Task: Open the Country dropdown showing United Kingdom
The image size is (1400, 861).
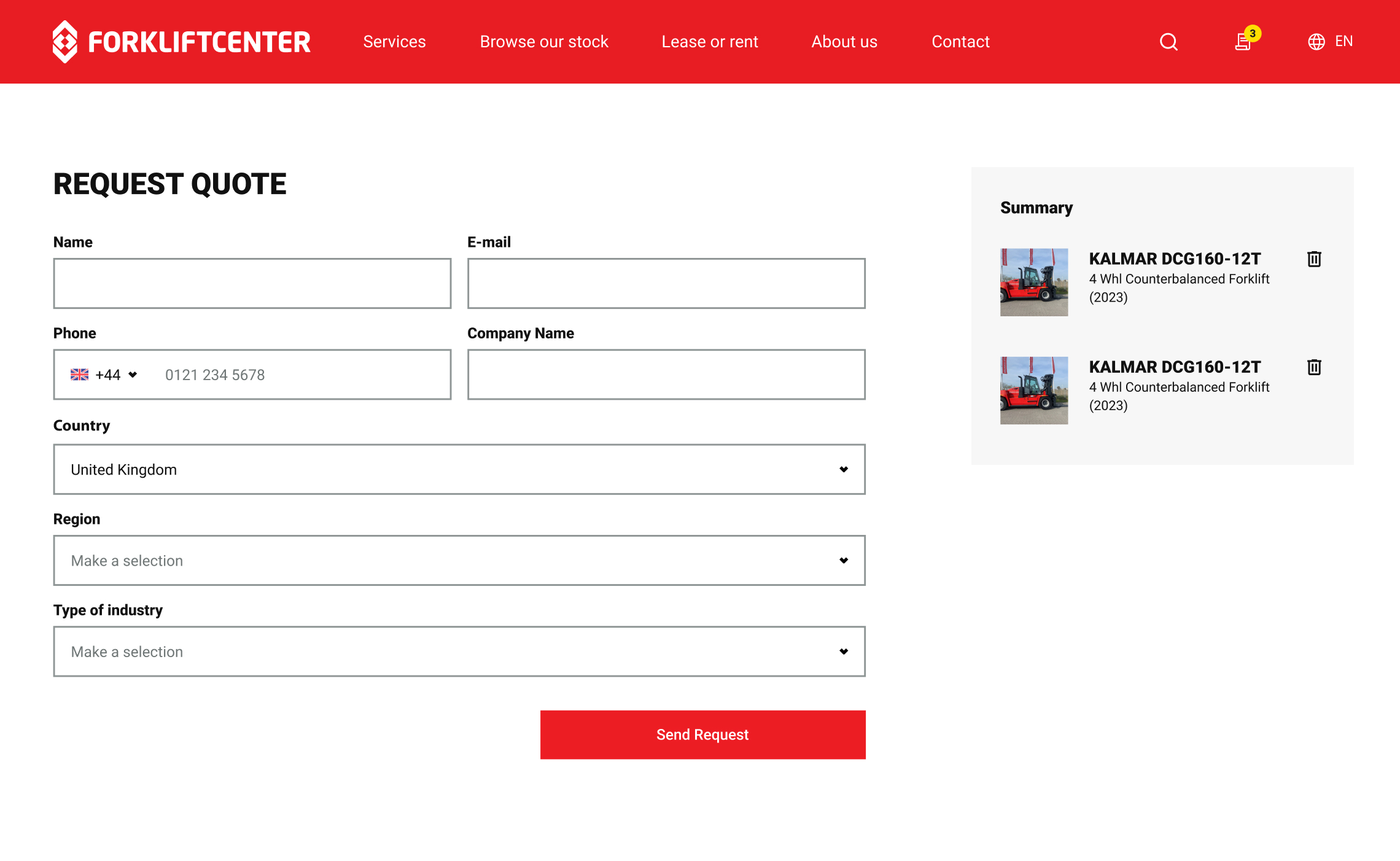Action: (x=459, y=469)
